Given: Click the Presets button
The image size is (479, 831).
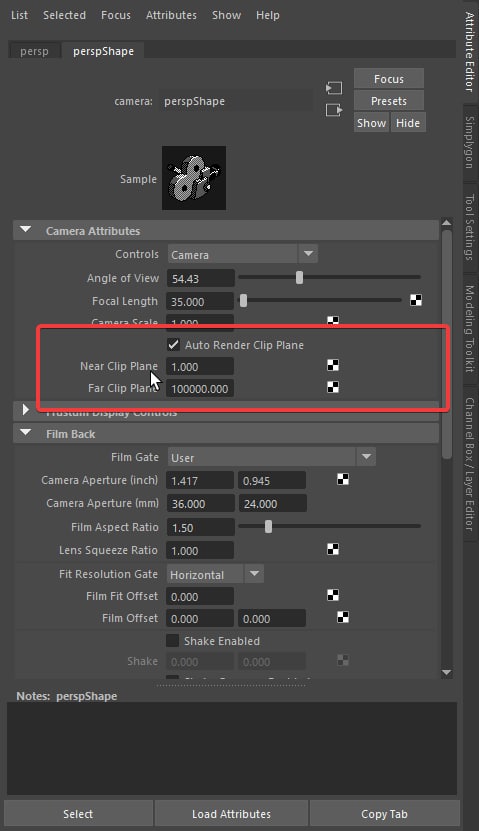Looking at the screenshot, I should [389, 101].
